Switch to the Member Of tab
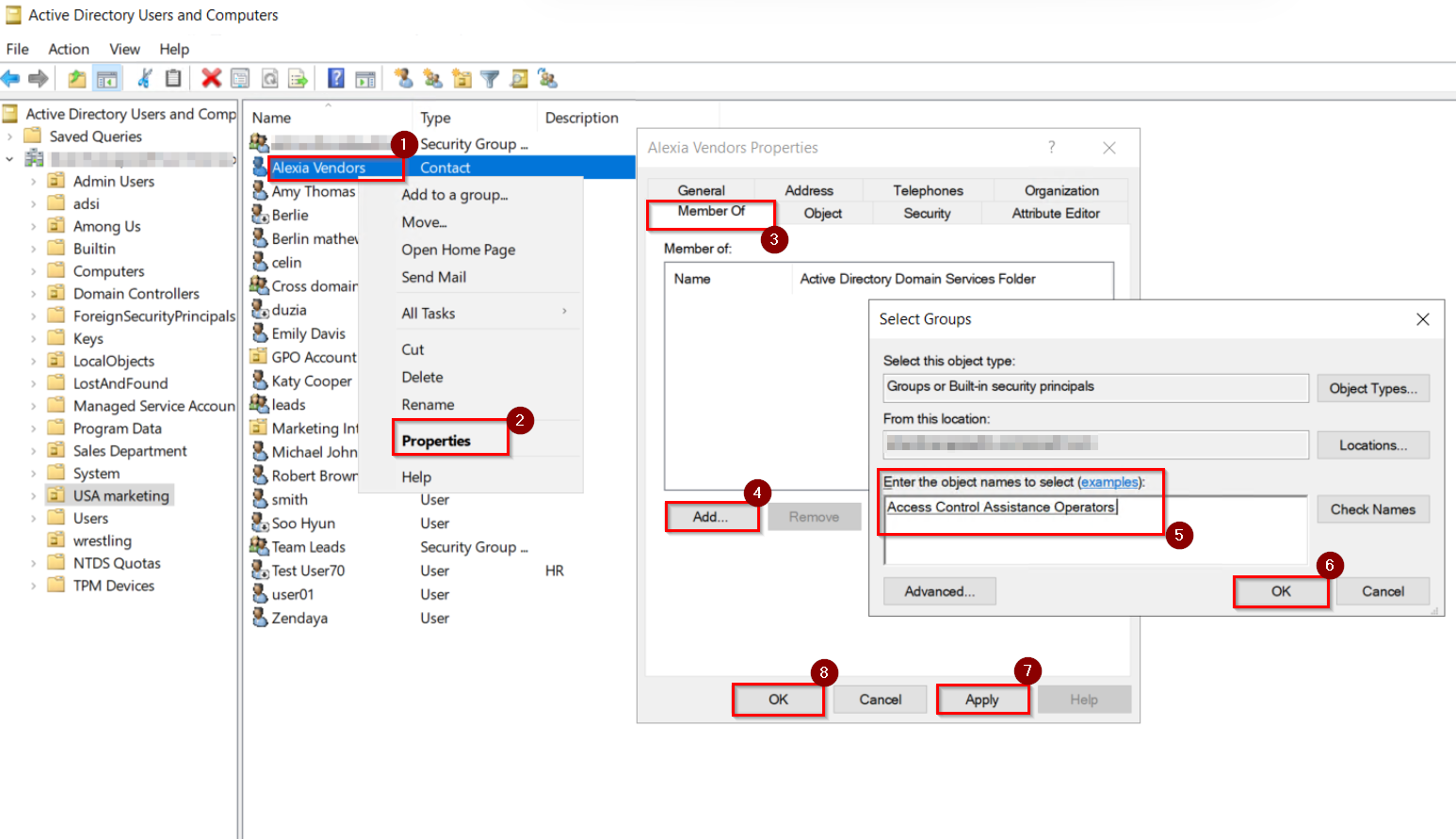The width and height of the screenshot is (1456, 839). pos(709,214)
